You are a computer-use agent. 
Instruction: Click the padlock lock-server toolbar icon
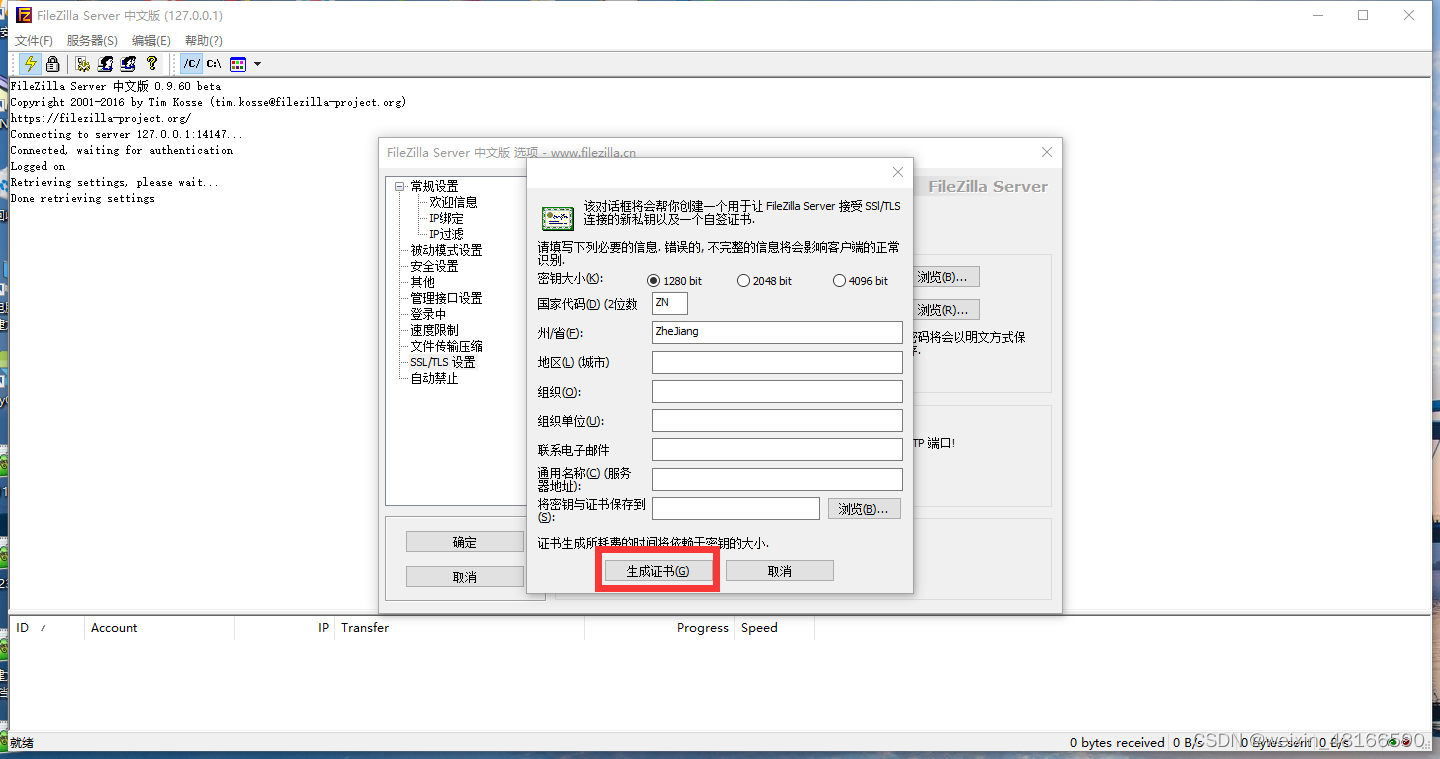click(x=53, y=64)
